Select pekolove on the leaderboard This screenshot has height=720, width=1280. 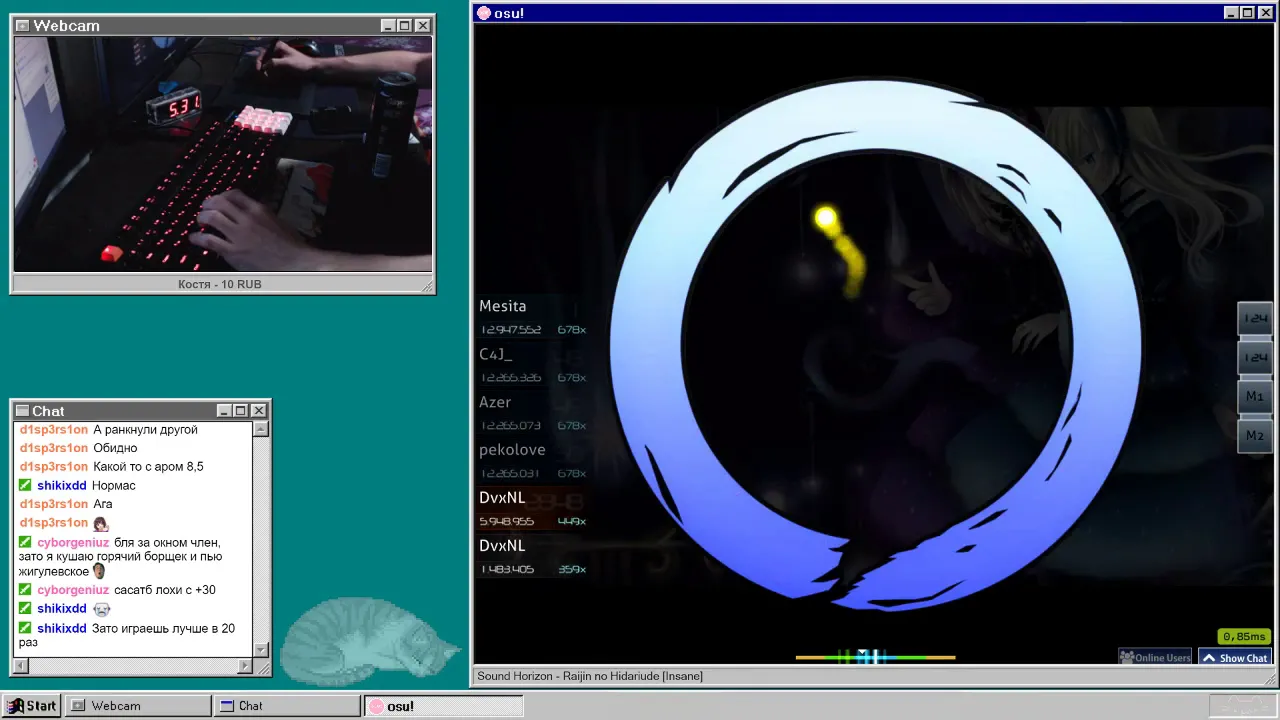[533, 461]
